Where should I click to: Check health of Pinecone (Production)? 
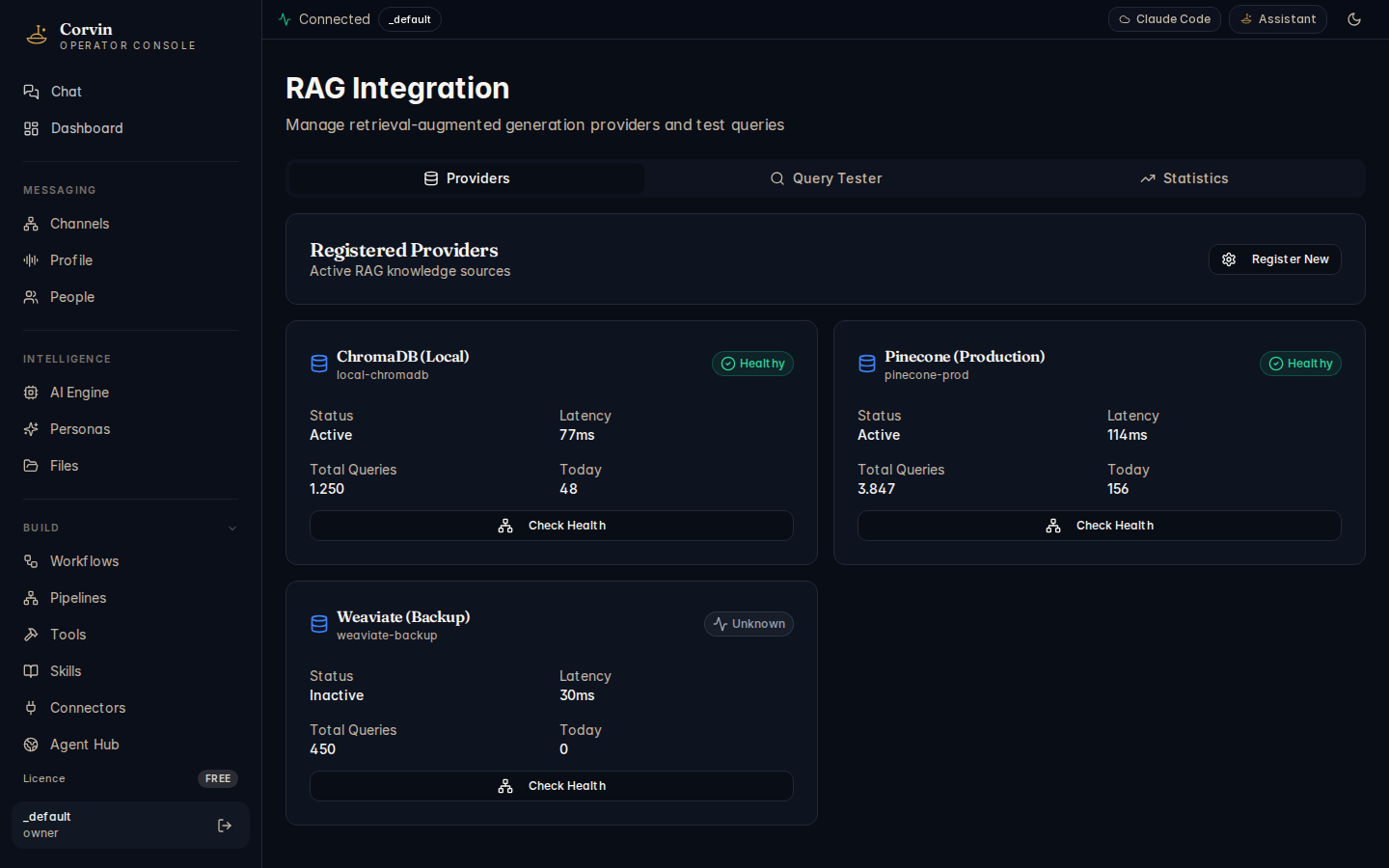[1100, 526]
